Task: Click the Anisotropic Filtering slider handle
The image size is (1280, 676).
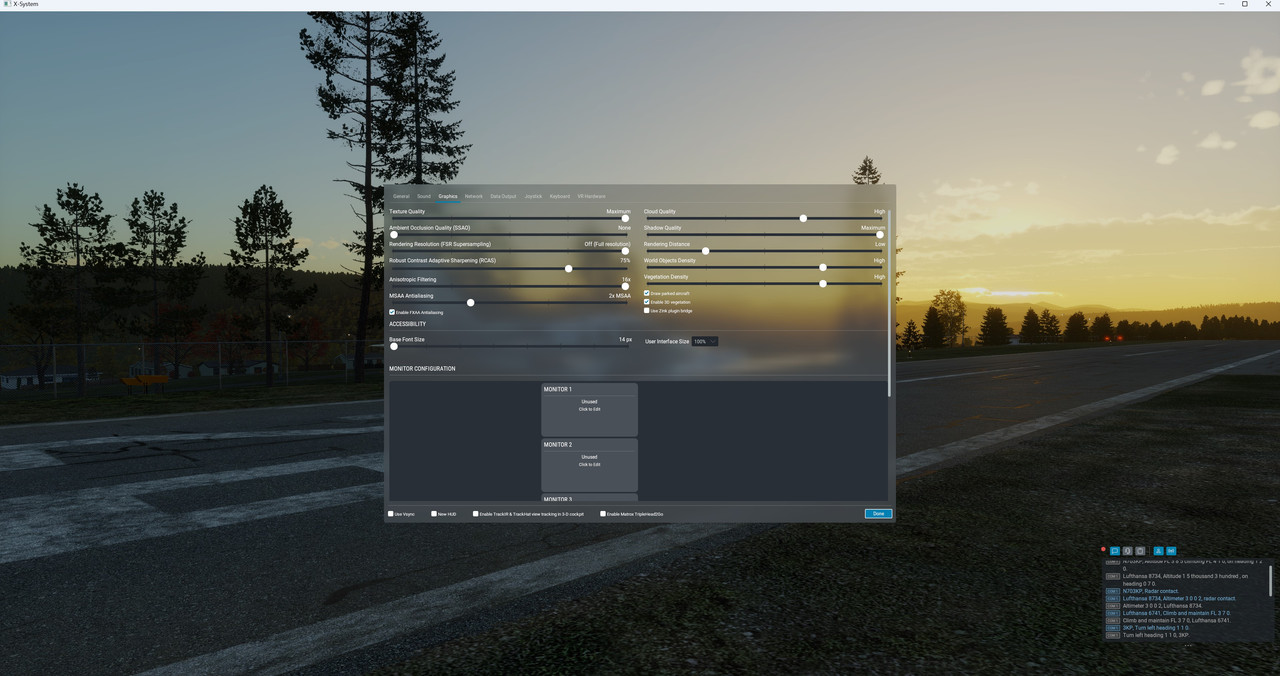Action: pyautogui.click(x=626, y=286)
